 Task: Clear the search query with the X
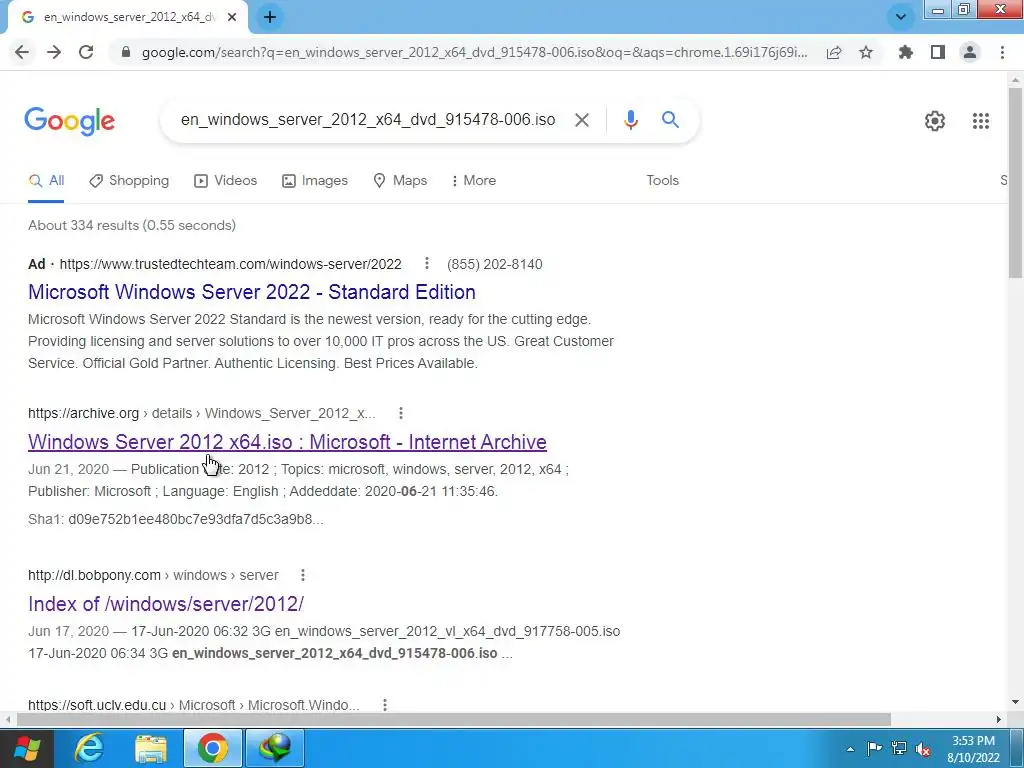(581, 120)
